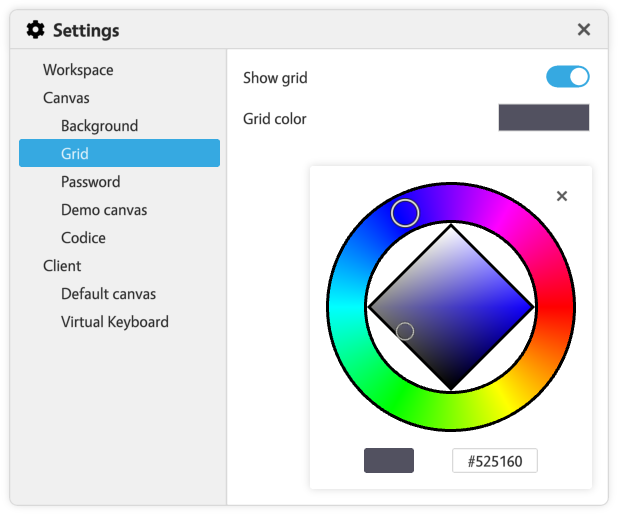This screenshot has width=618, height=514.
Task: Click the hex color field #525160
Action: (x=495, y=460)
